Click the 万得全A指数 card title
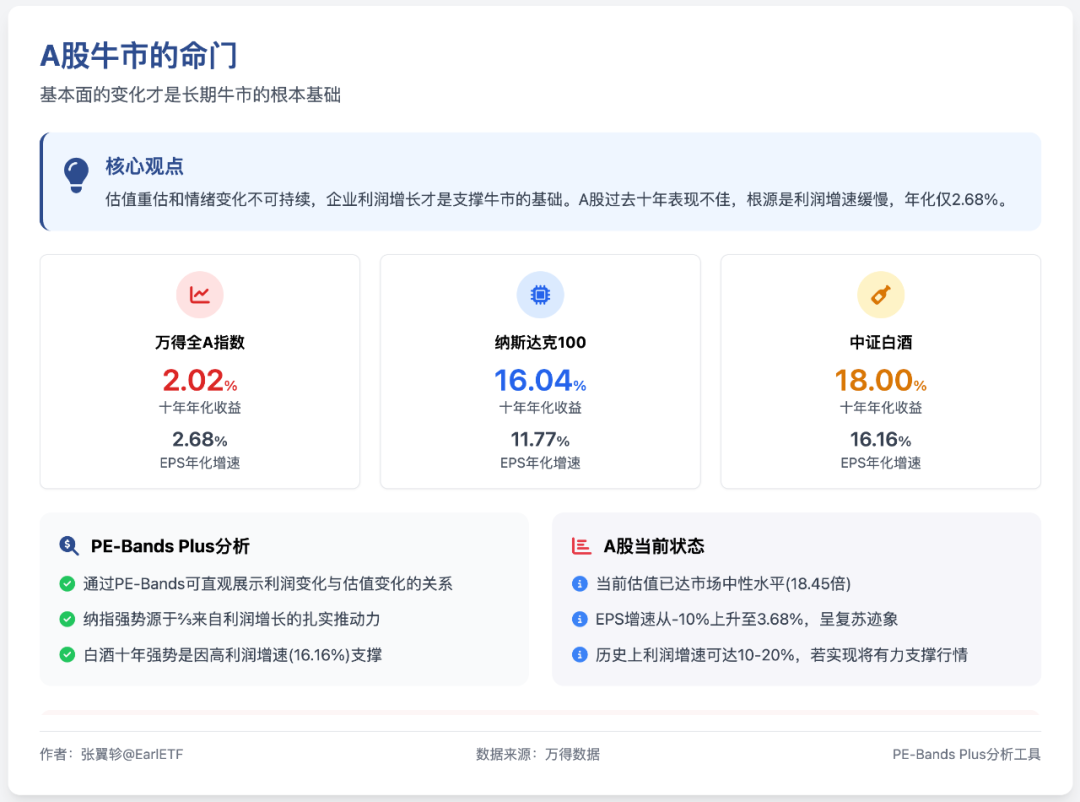The height and width of the screenshot is (802, 1080). coord(200,342)
